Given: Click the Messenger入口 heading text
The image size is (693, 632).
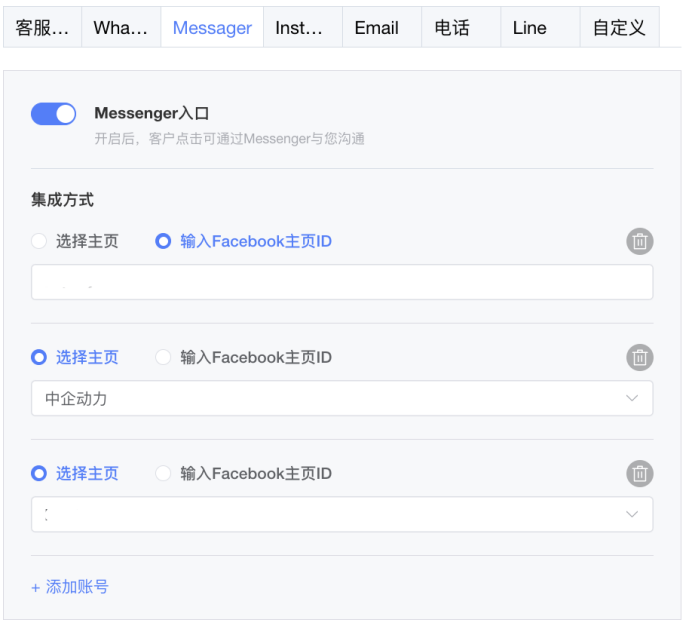Looking at the screenshot, I should (152, 113).
